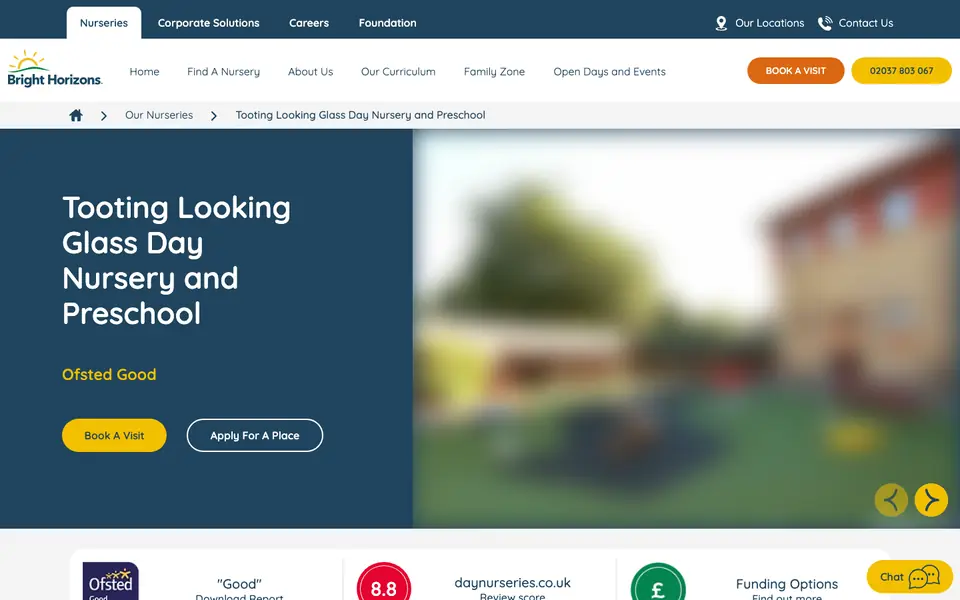Open Open Days and Events menu

coord(609,72)
